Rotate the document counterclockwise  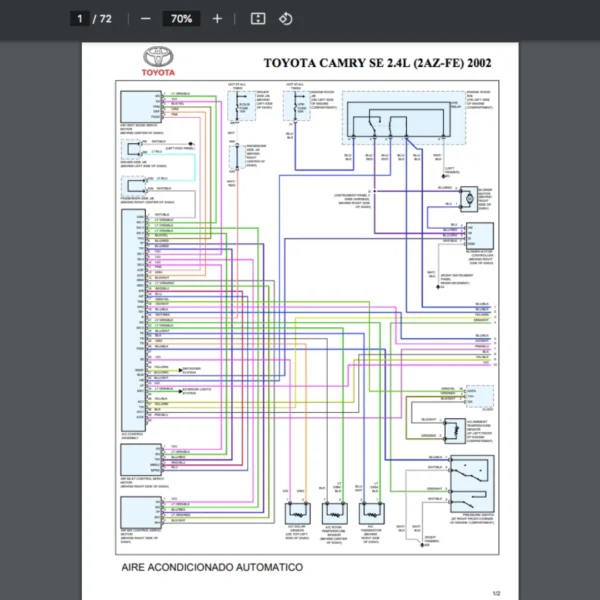tap(285, 19)
